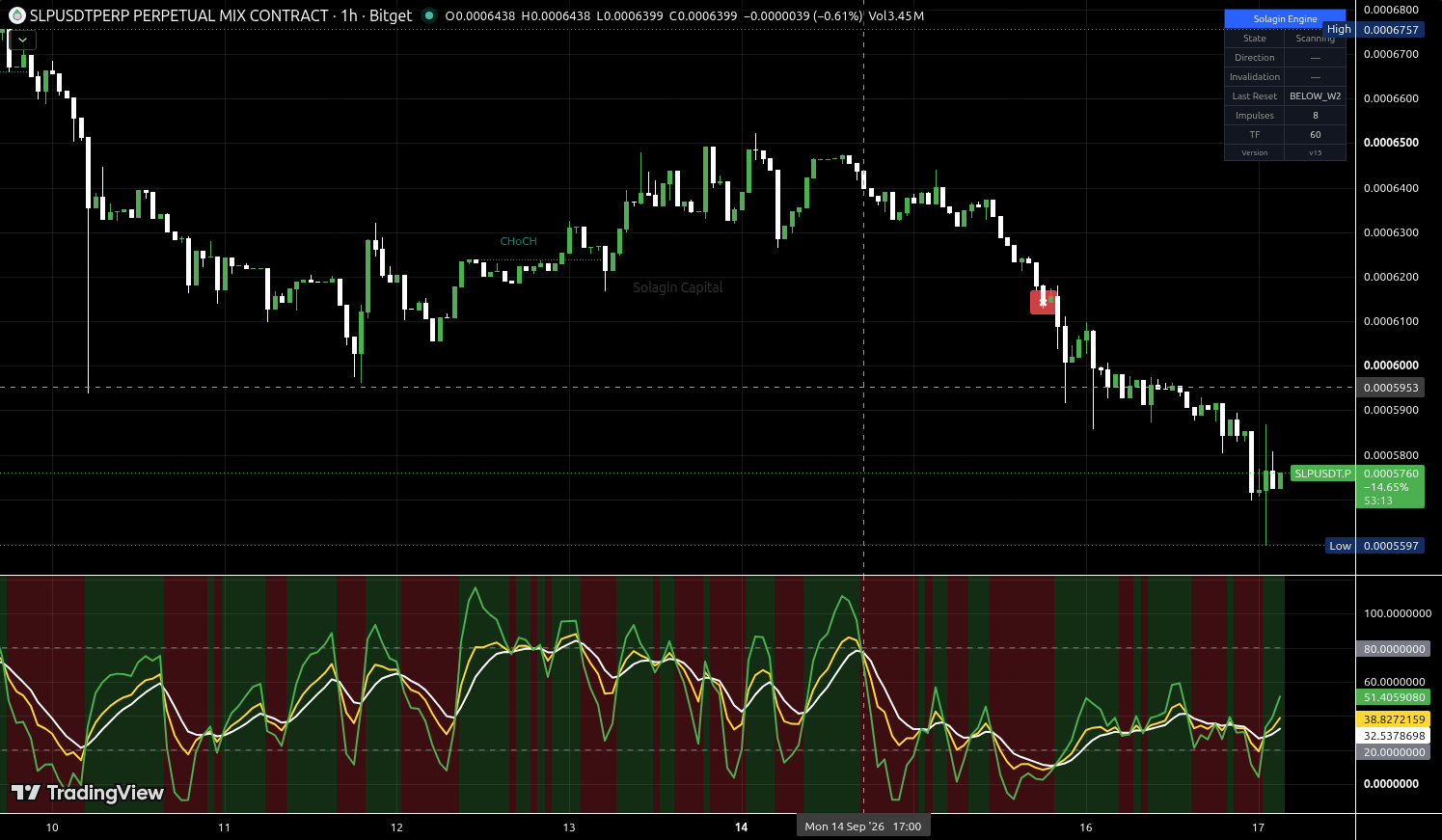
Task: Click the 0.0006000 price scale label
Action: 1391,366
